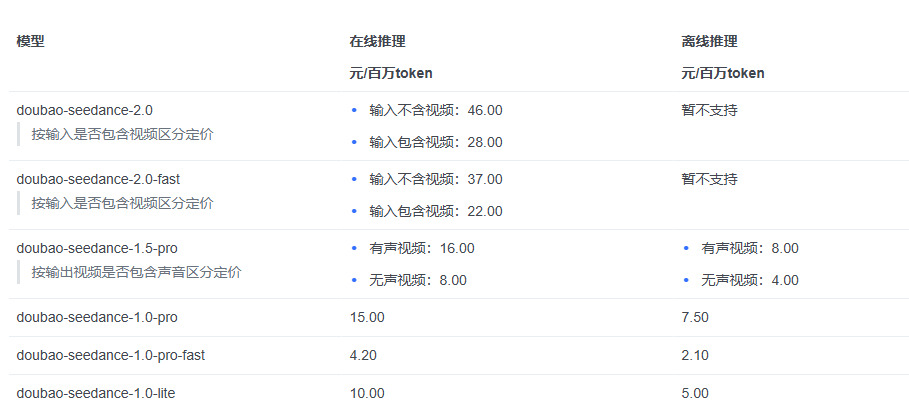Select 暂不支持 in doubao-seedance-2.0-fast row
Viewport: 909px width, 410px height.
710,179
